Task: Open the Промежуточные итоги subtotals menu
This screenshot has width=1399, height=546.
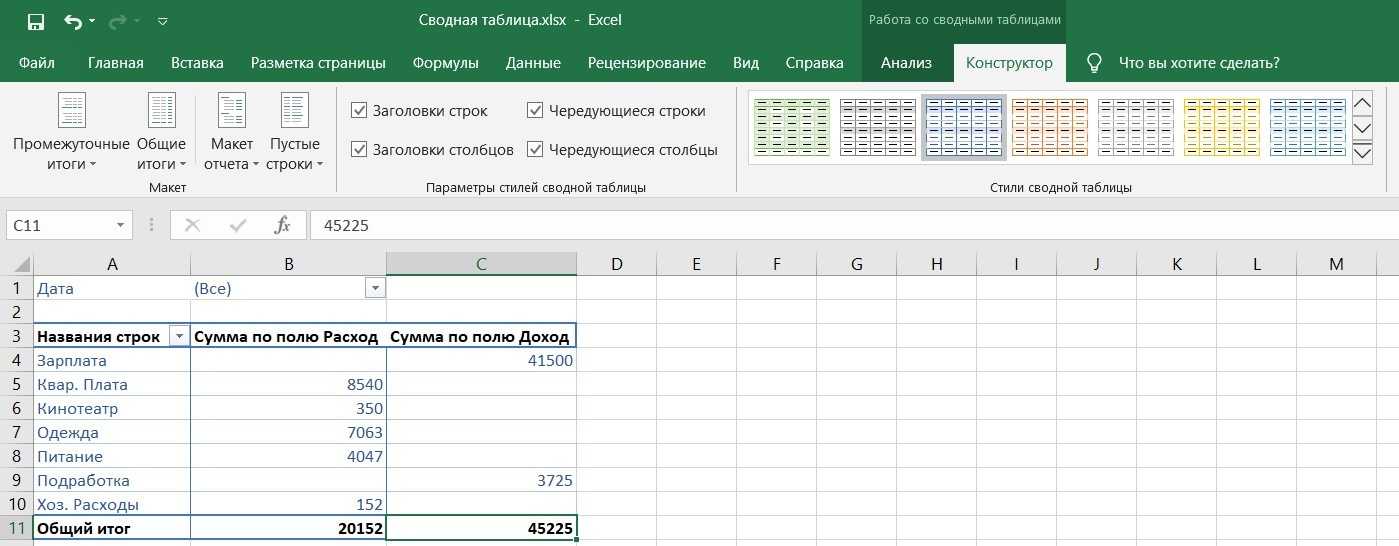Action: 71,131
